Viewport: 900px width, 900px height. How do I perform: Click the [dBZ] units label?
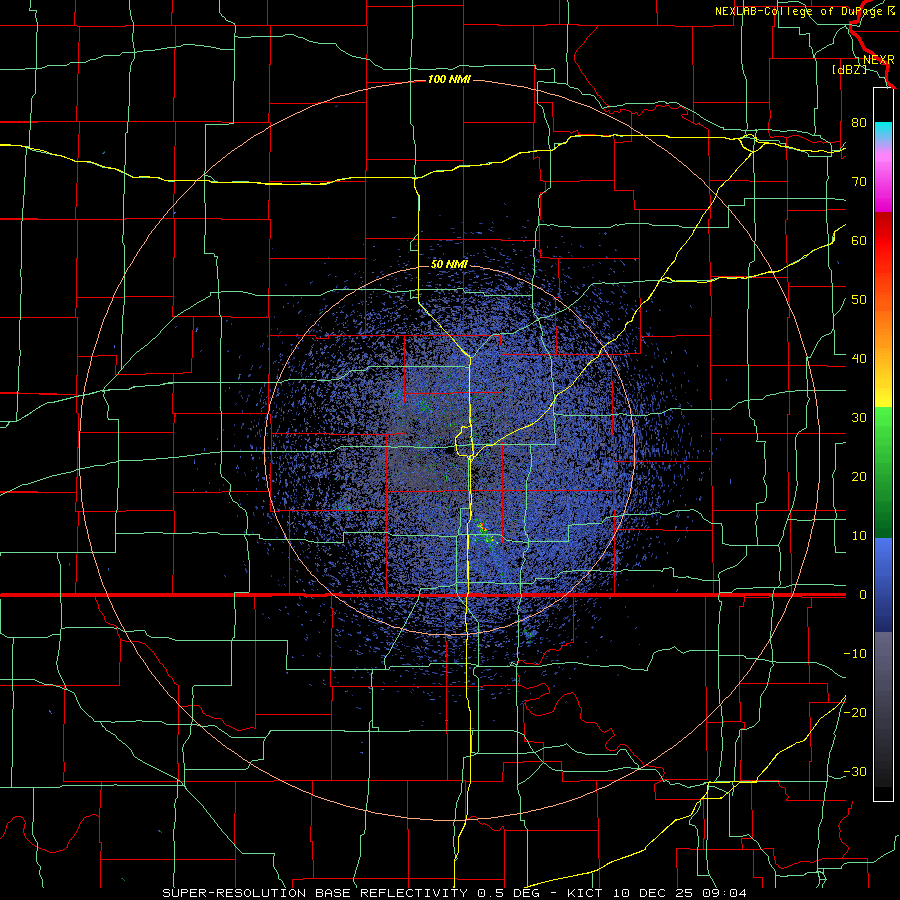pyautogui.click(x=849, y=69)
